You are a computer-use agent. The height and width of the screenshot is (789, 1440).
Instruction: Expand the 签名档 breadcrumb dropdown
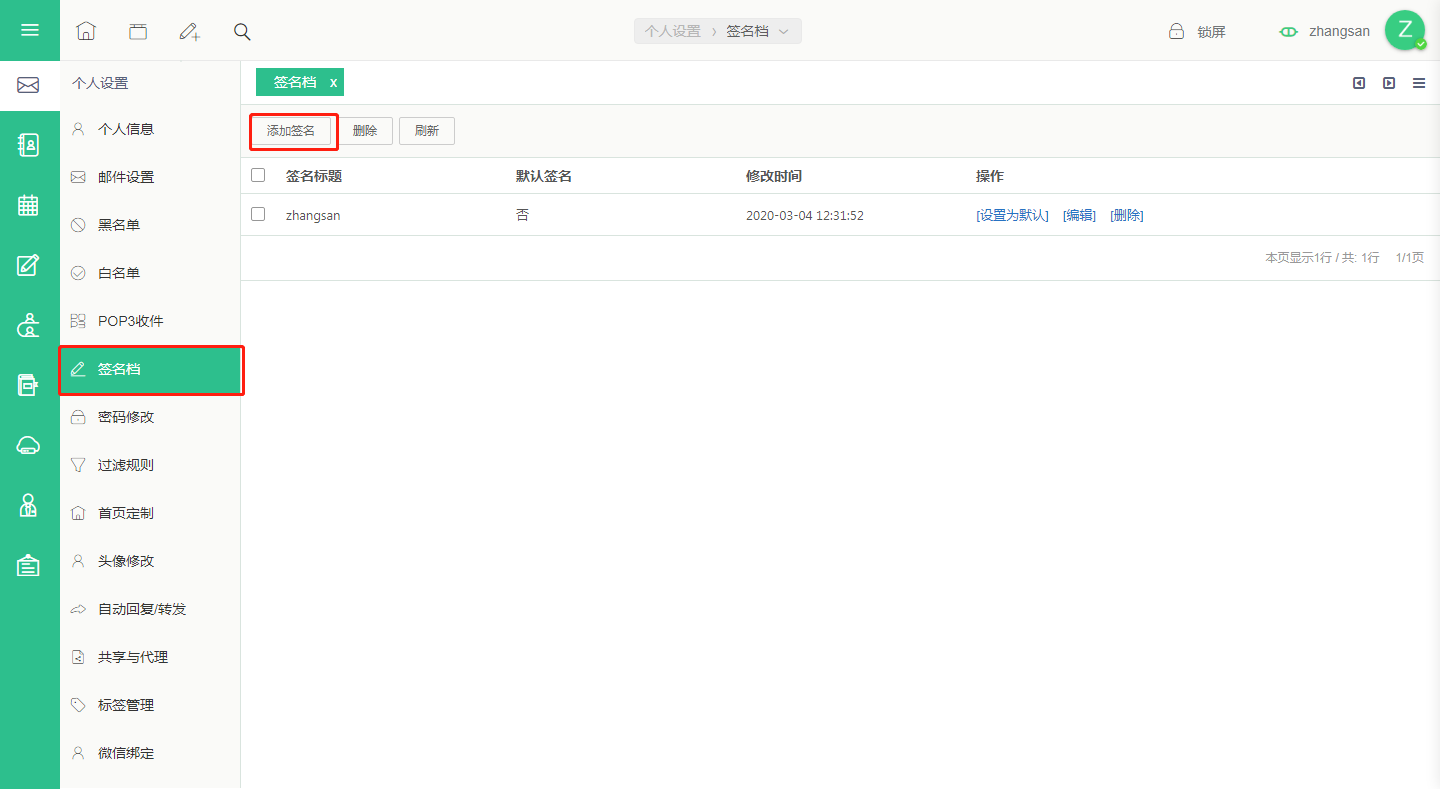tap(784, 31)
